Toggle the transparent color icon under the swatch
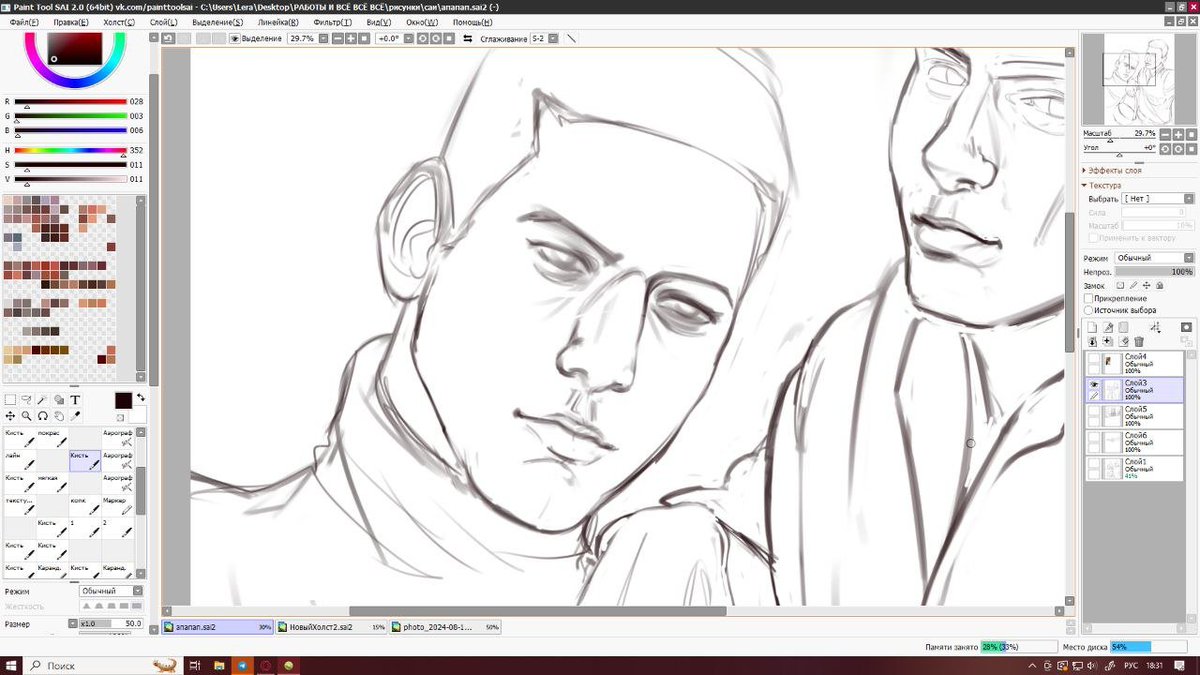Viewport: 1200px width, 675px height. click(x=120, y=418)
